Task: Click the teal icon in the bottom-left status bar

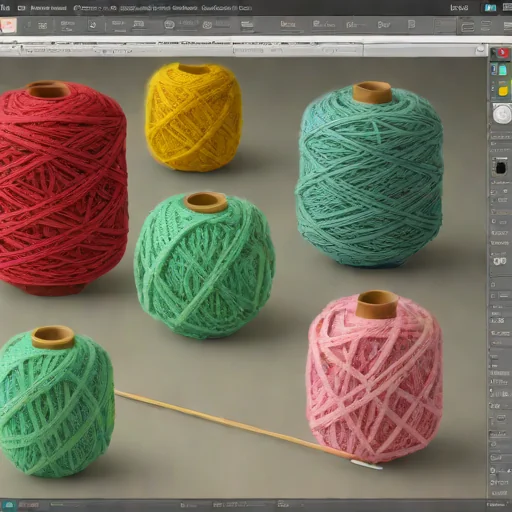Action: tap(9, 505)
